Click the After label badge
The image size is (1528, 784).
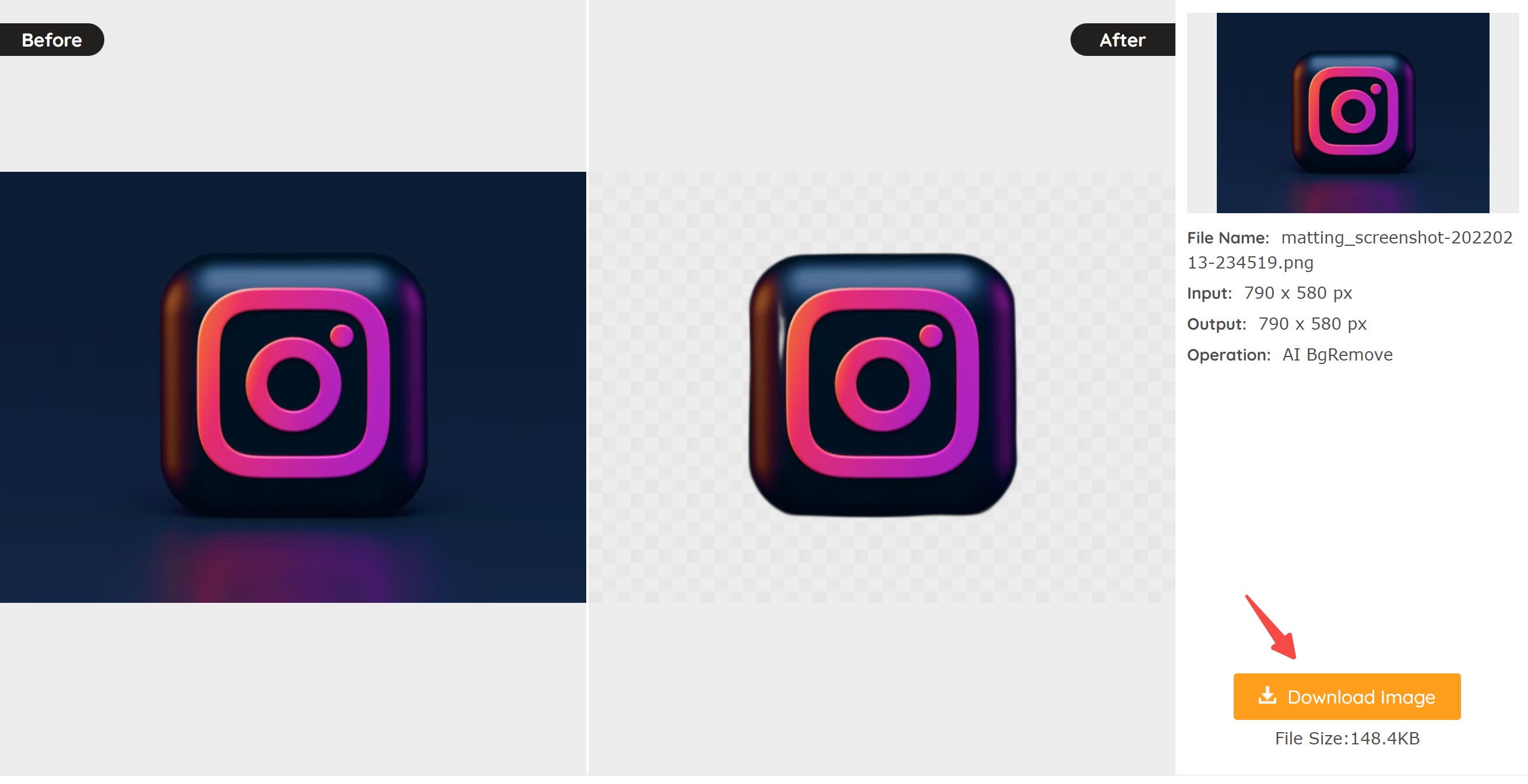pos(1122,40)
